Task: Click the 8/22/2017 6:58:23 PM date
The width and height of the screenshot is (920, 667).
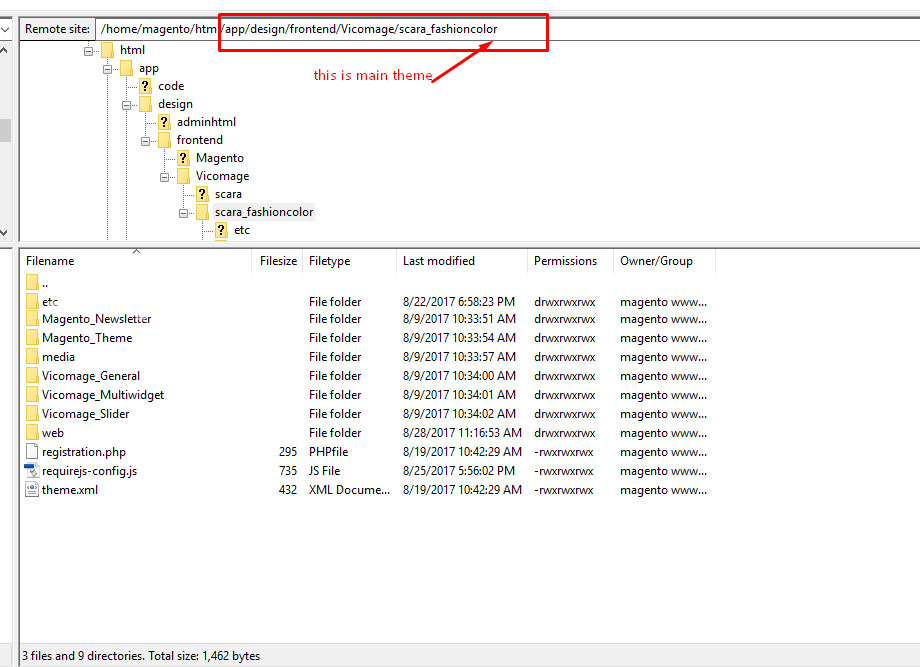Action: click(x=459, y=302)
